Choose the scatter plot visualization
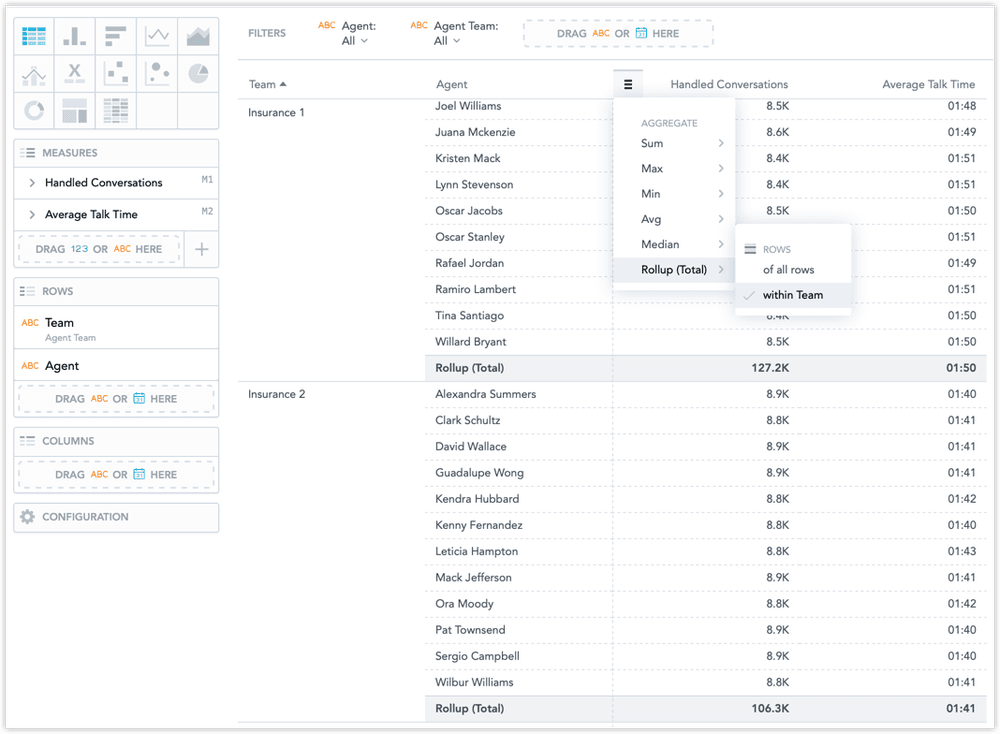 [115, 73]
